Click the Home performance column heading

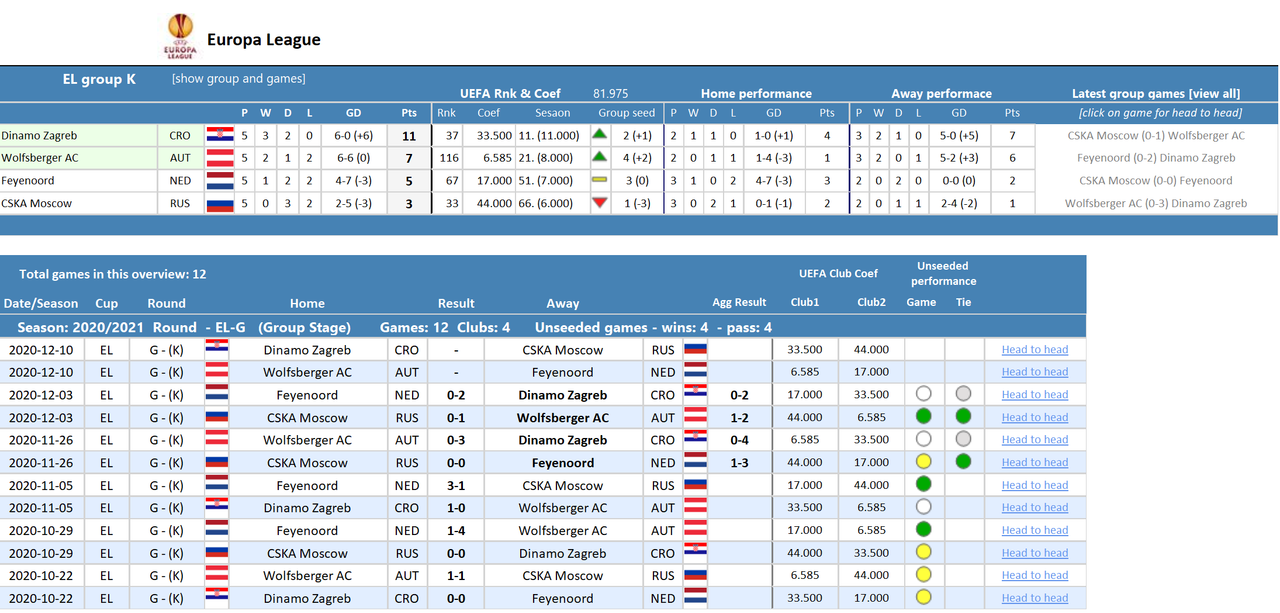coord(756,93)
